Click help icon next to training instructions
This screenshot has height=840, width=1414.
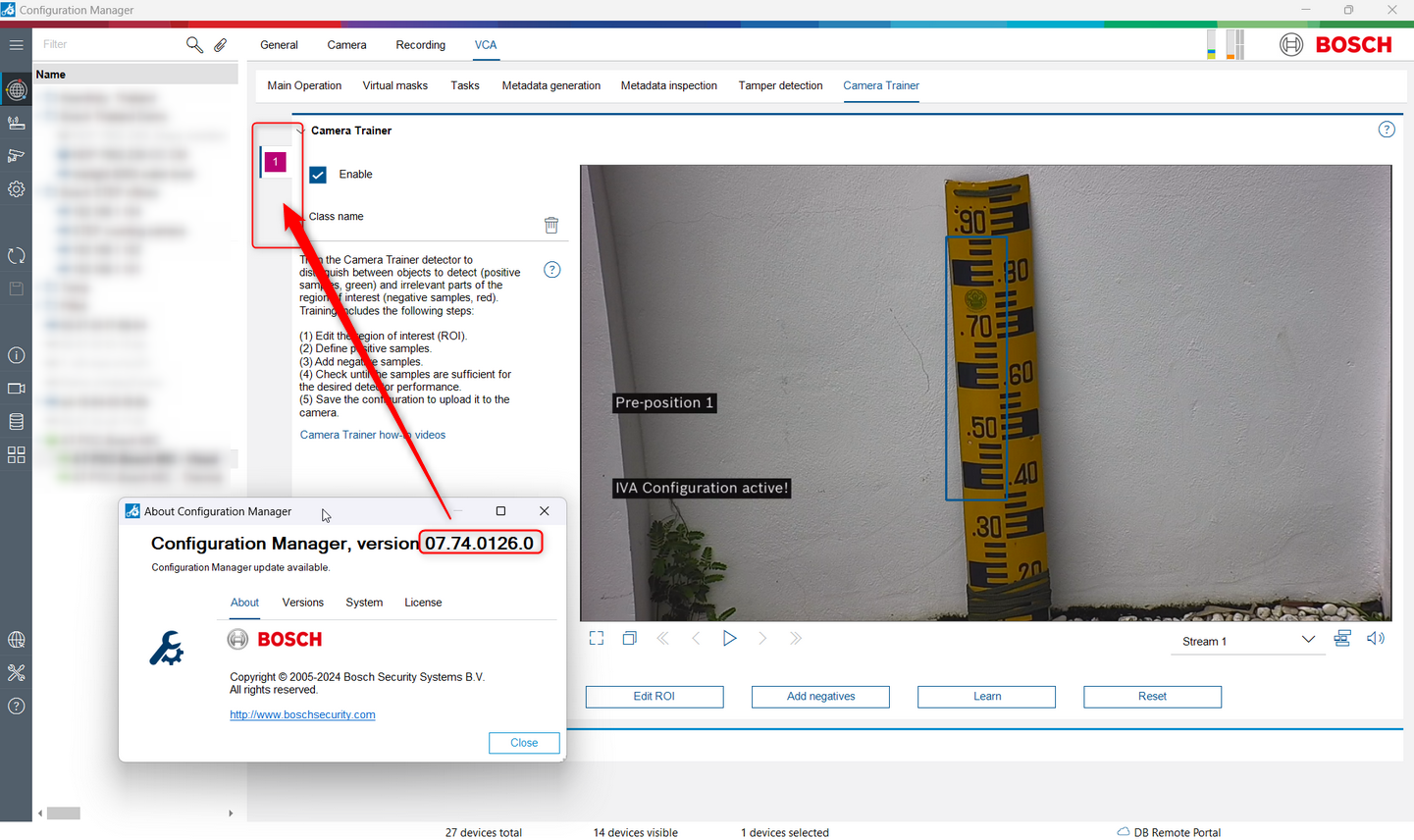pos(552,270)
